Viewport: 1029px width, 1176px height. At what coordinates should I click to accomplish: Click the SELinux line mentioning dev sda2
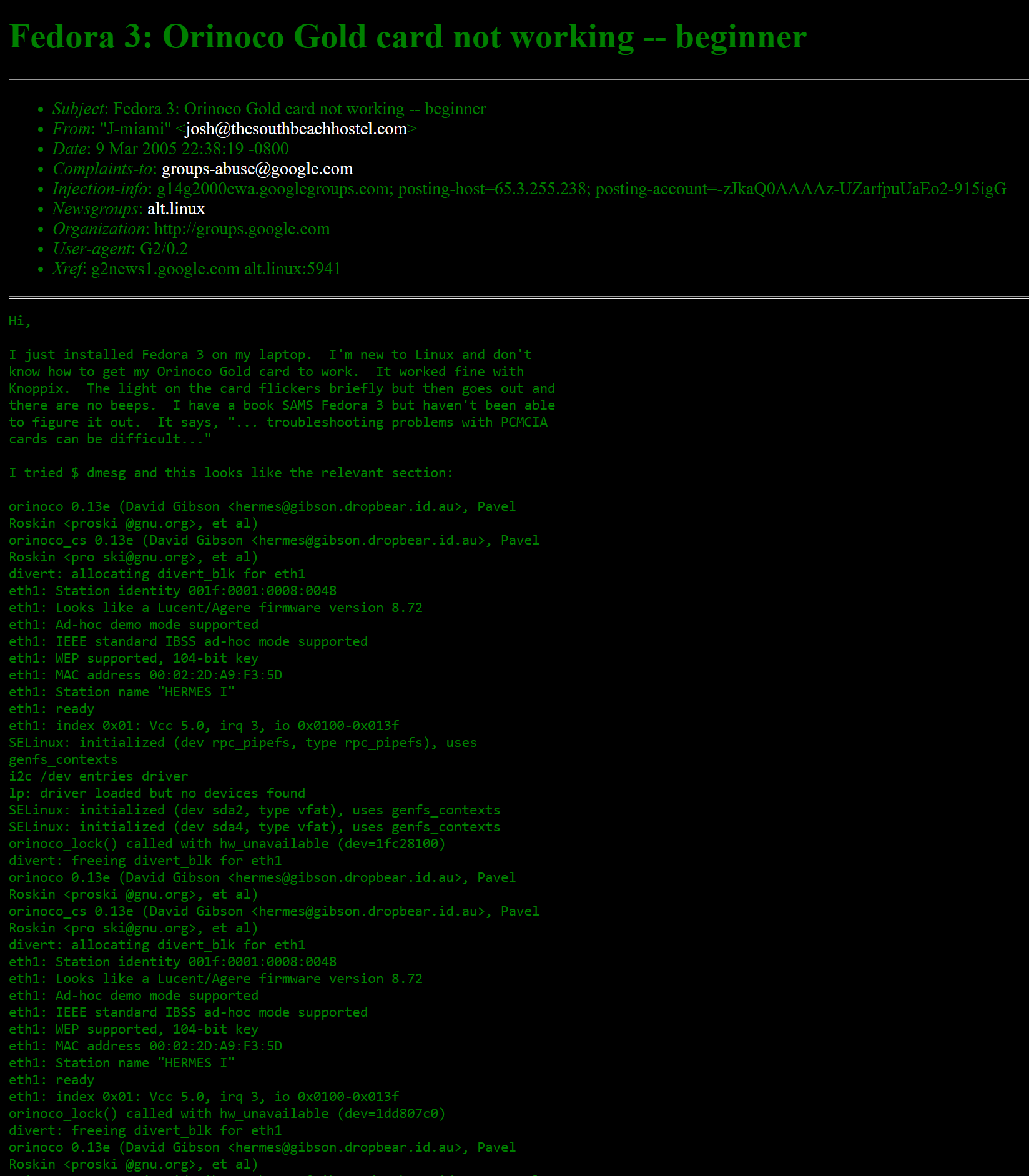(x=255, y=810)
